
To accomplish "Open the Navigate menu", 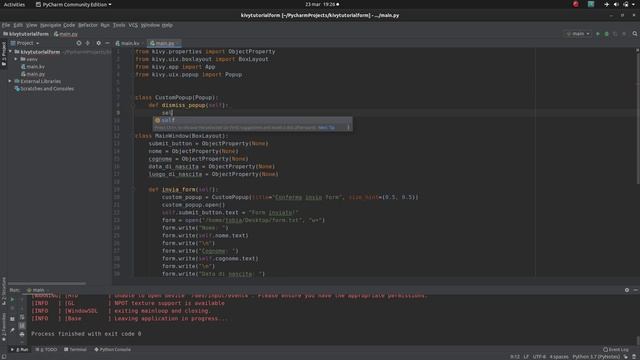I will point(50,25).
